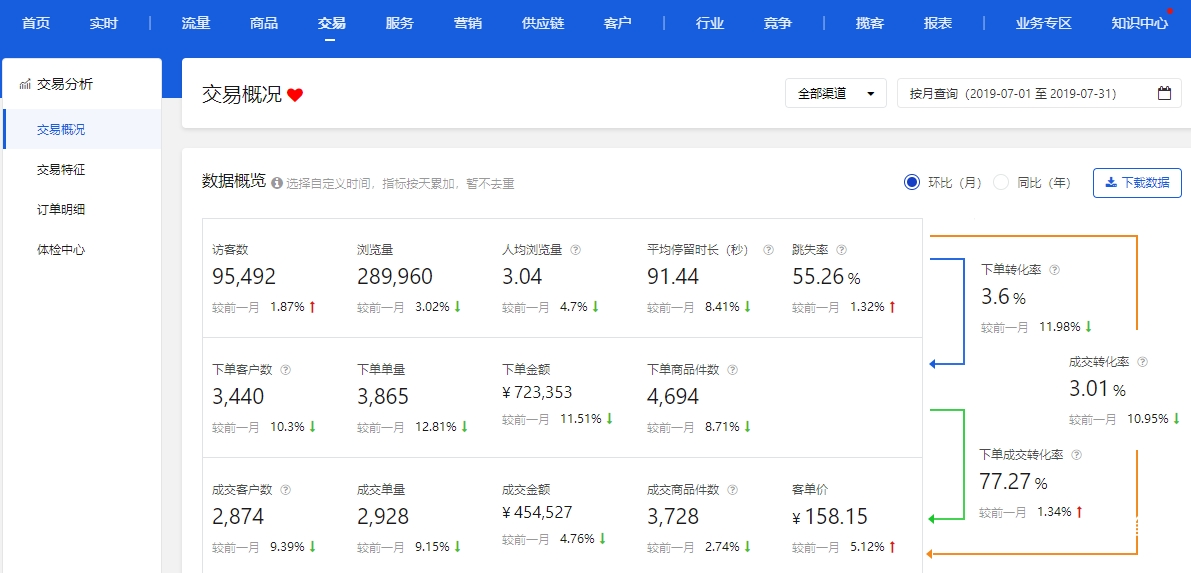Viewport: 1191px width, 573px height.
Task: Open 体检中心 in the sidebar
Action: tap(61, 250)
